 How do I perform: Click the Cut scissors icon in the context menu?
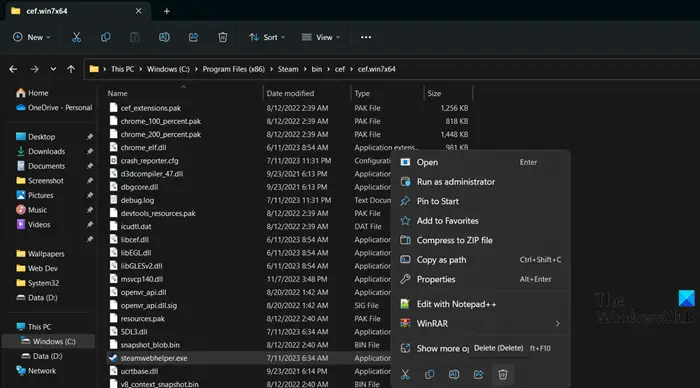point(405,375)
